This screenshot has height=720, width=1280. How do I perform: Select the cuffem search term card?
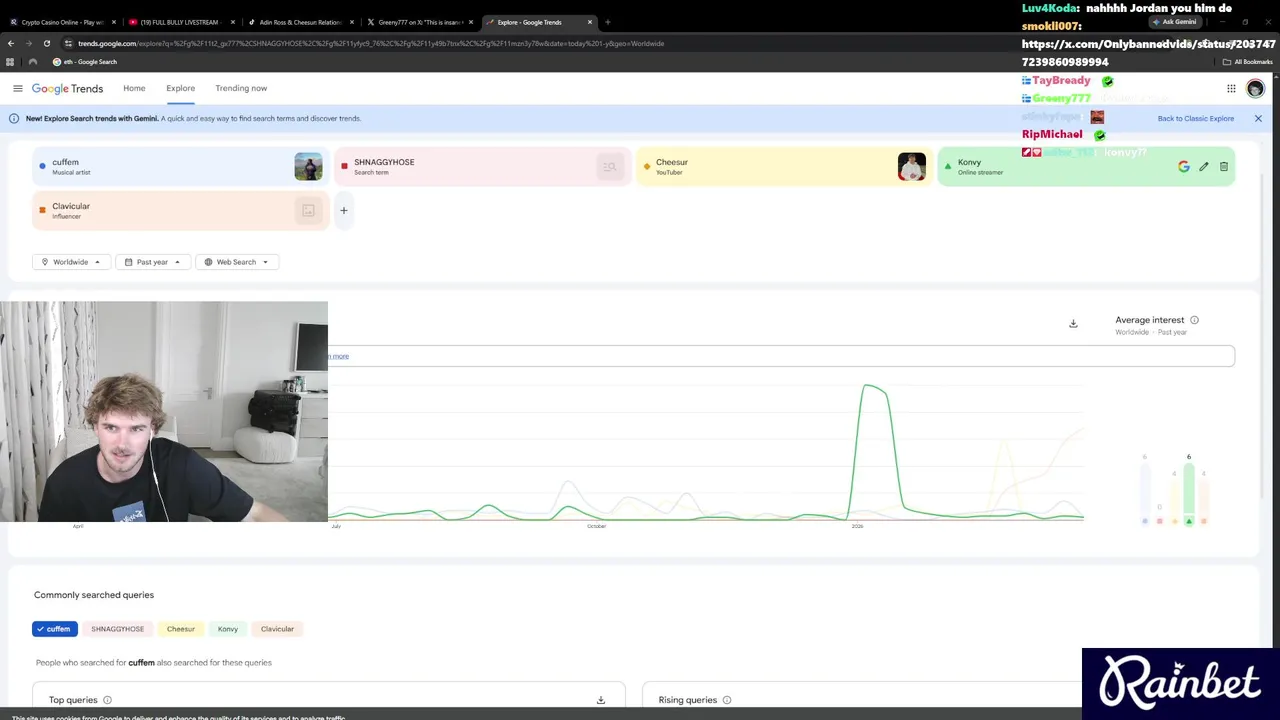point(180,166)
